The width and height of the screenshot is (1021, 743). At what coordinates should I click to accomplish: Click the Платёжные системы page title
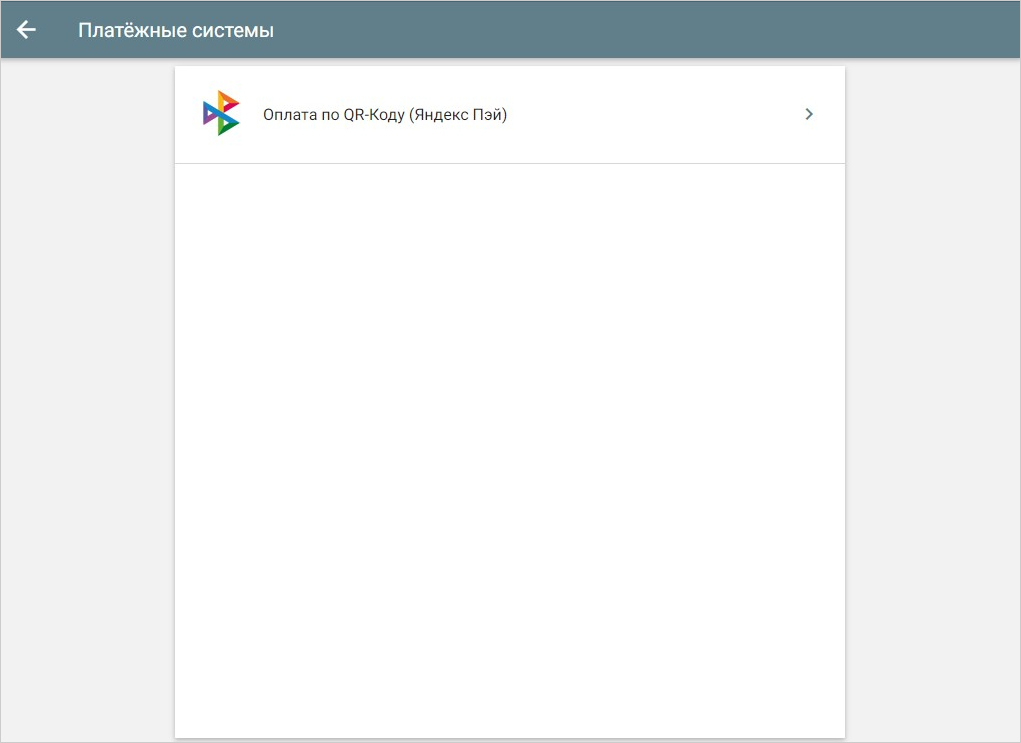coord(176,30)
